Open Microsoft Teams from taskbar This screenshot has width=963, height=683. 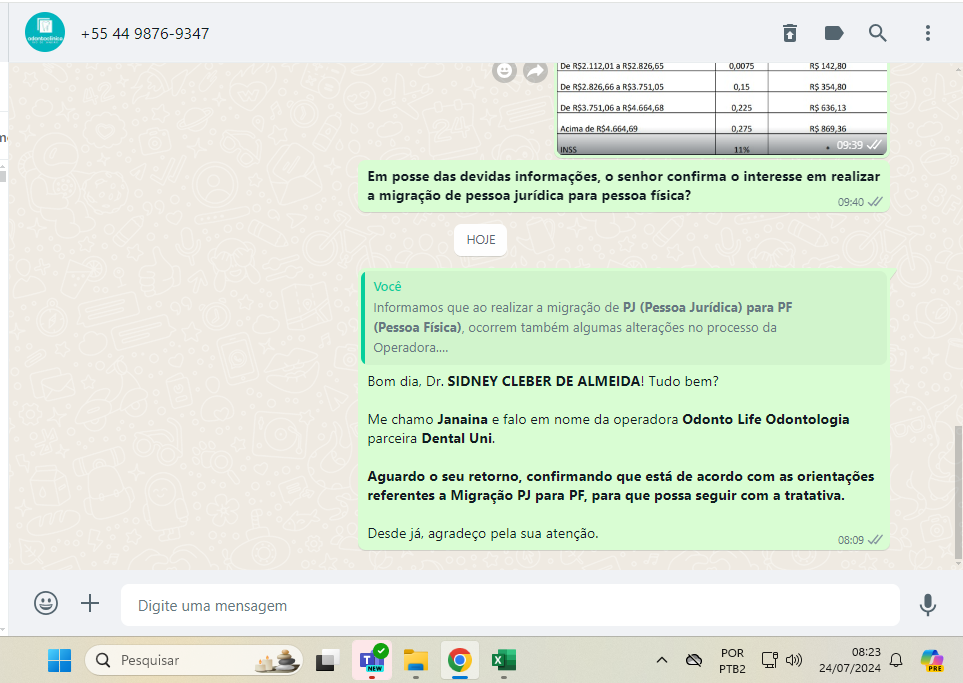click(372, 660)
